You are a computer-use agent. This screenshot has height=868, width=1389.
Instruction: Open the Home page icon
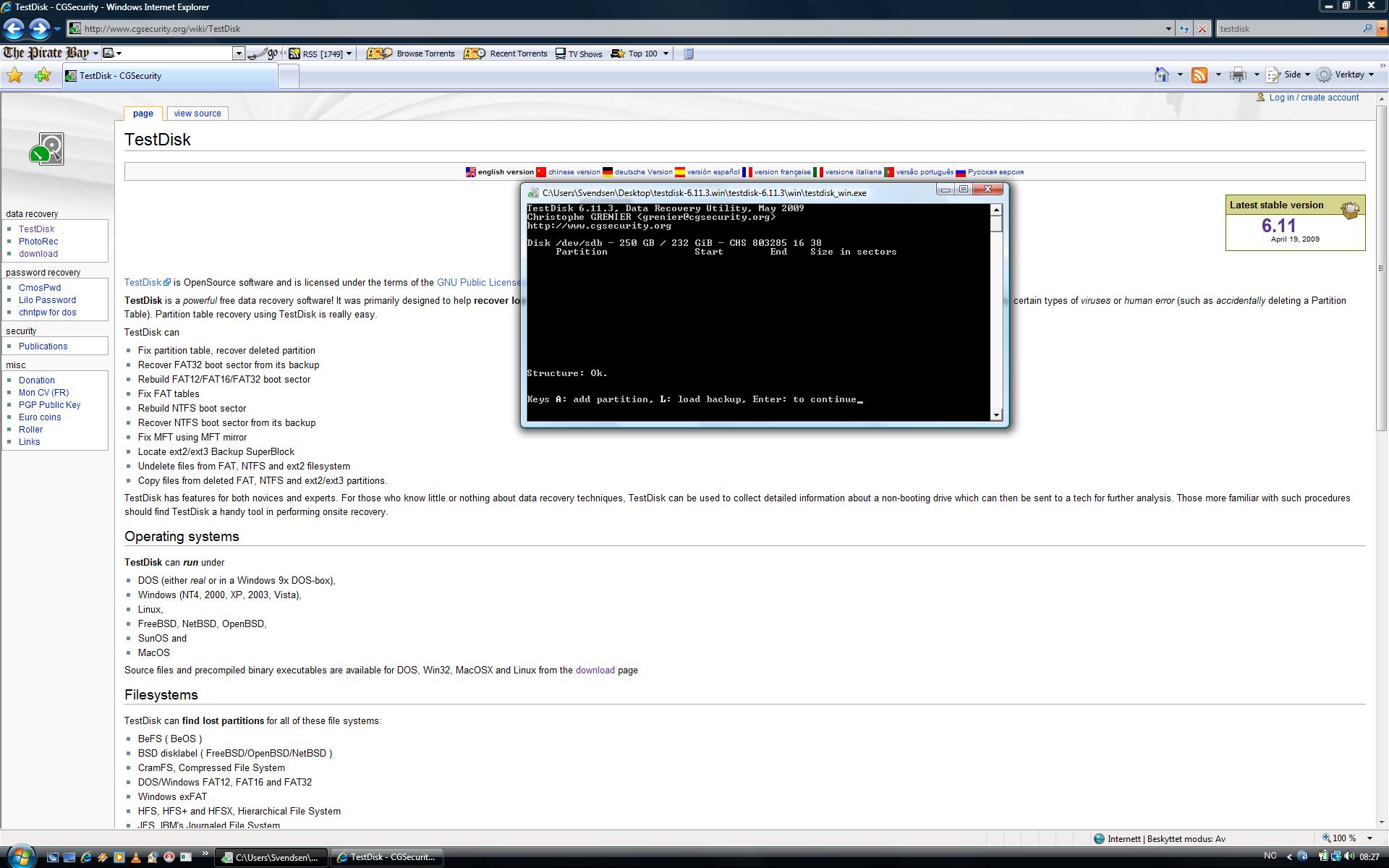1162,75
